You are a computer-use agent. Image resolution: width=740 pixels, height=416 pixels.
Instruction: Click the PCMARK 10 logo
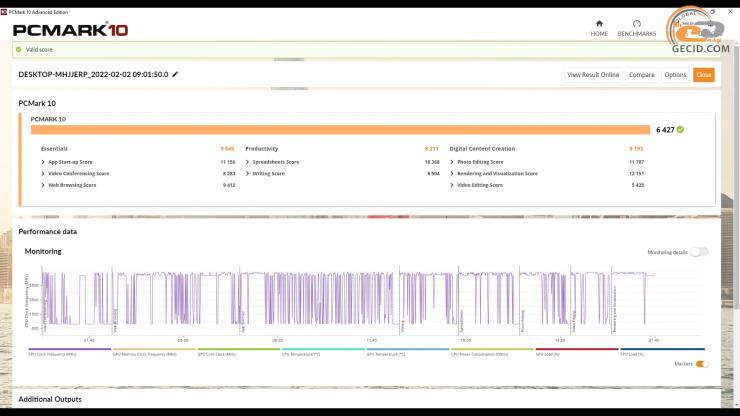[70, 30]
